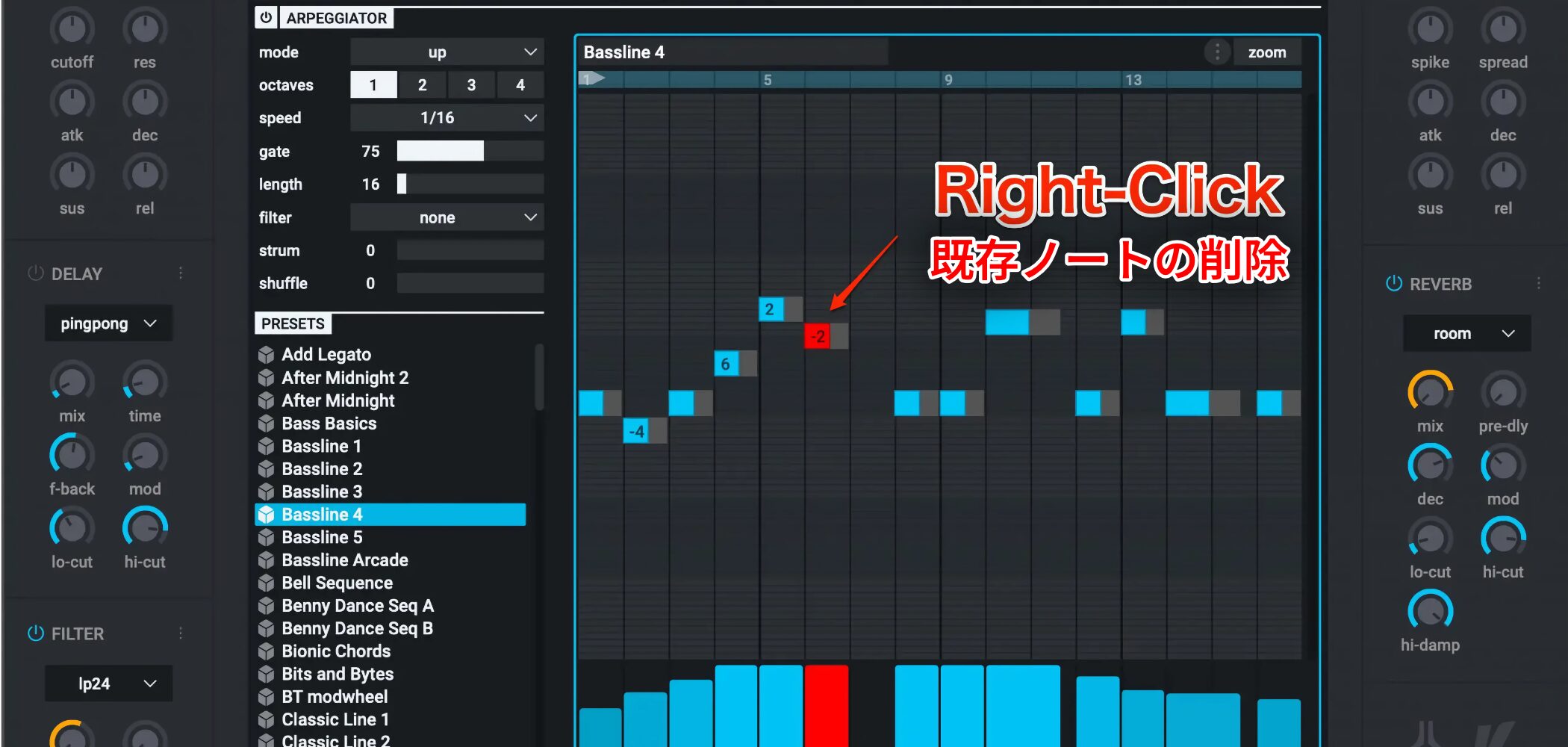This screenshot has height=747, width=1568.
Task: Click the delay f-back knob
Action: pyautogui.click(x=72, y=455)
